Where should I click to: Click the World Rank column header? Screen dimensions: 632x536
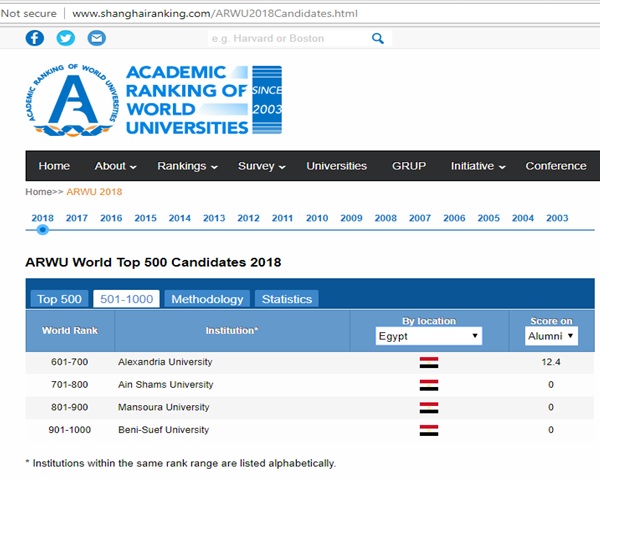(x=70, y=330)
